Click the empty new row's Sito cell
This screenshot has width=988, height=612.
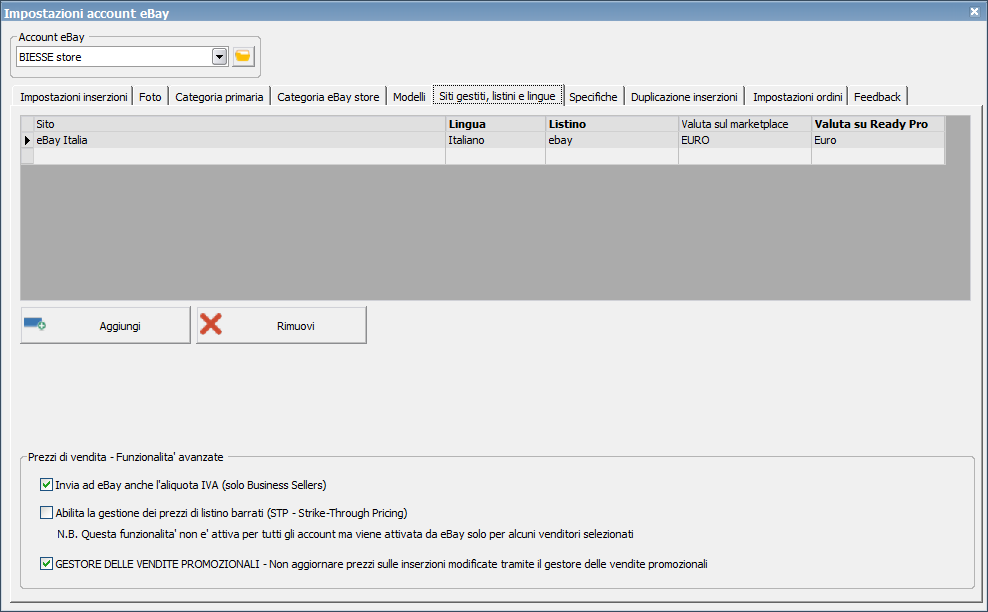[239, 156]
